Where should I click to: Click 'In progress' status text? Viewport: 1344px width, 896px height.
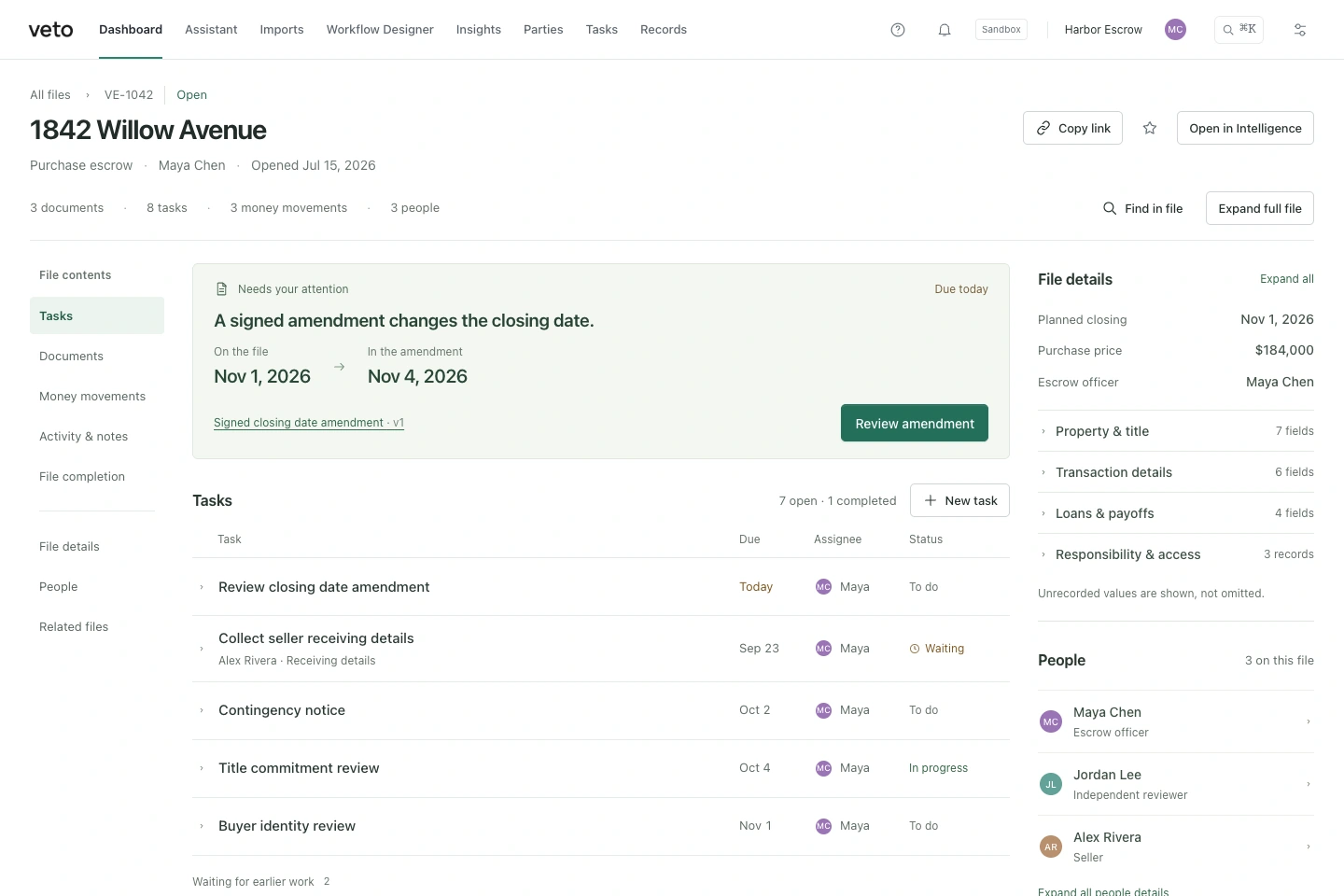938,768
